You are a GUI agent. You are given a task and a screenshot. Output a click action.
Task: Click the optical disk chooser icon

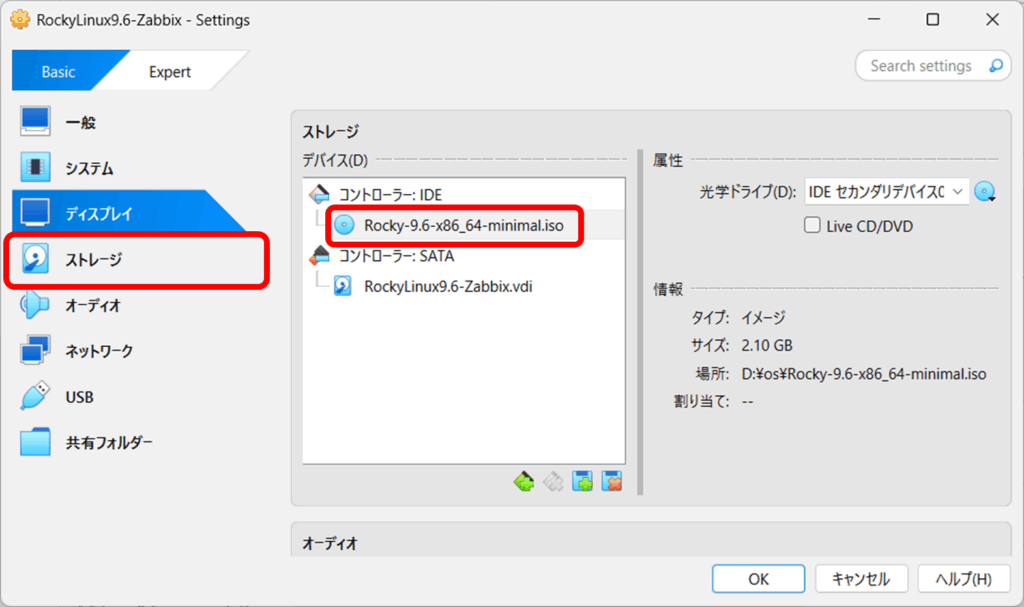(985, 192)
